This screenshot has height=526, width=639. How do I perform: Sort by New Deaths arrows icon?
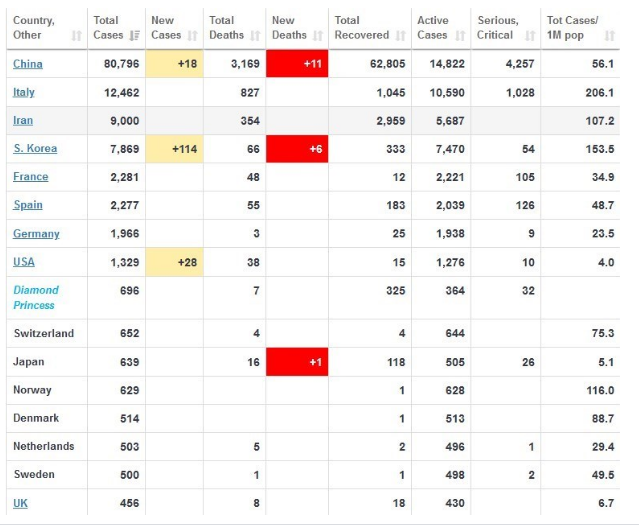click(318, 36)
